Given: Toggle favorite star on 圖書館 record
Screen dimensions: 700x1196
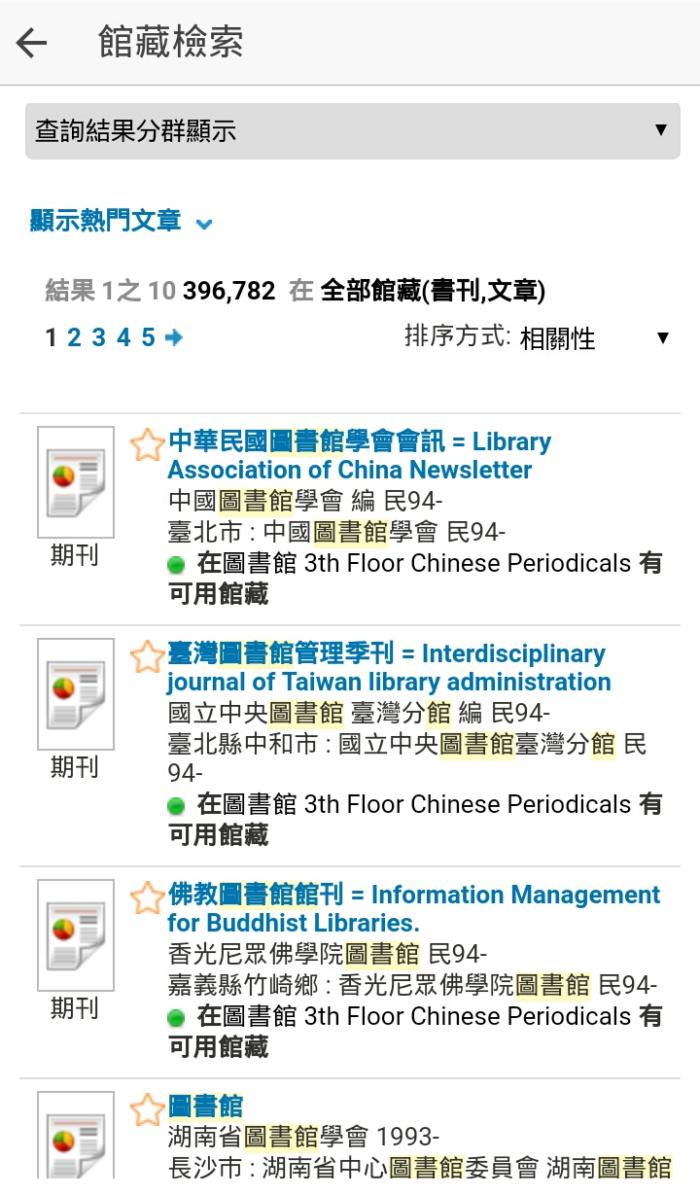Looking at the screenshot, I should coord(146,1110).
